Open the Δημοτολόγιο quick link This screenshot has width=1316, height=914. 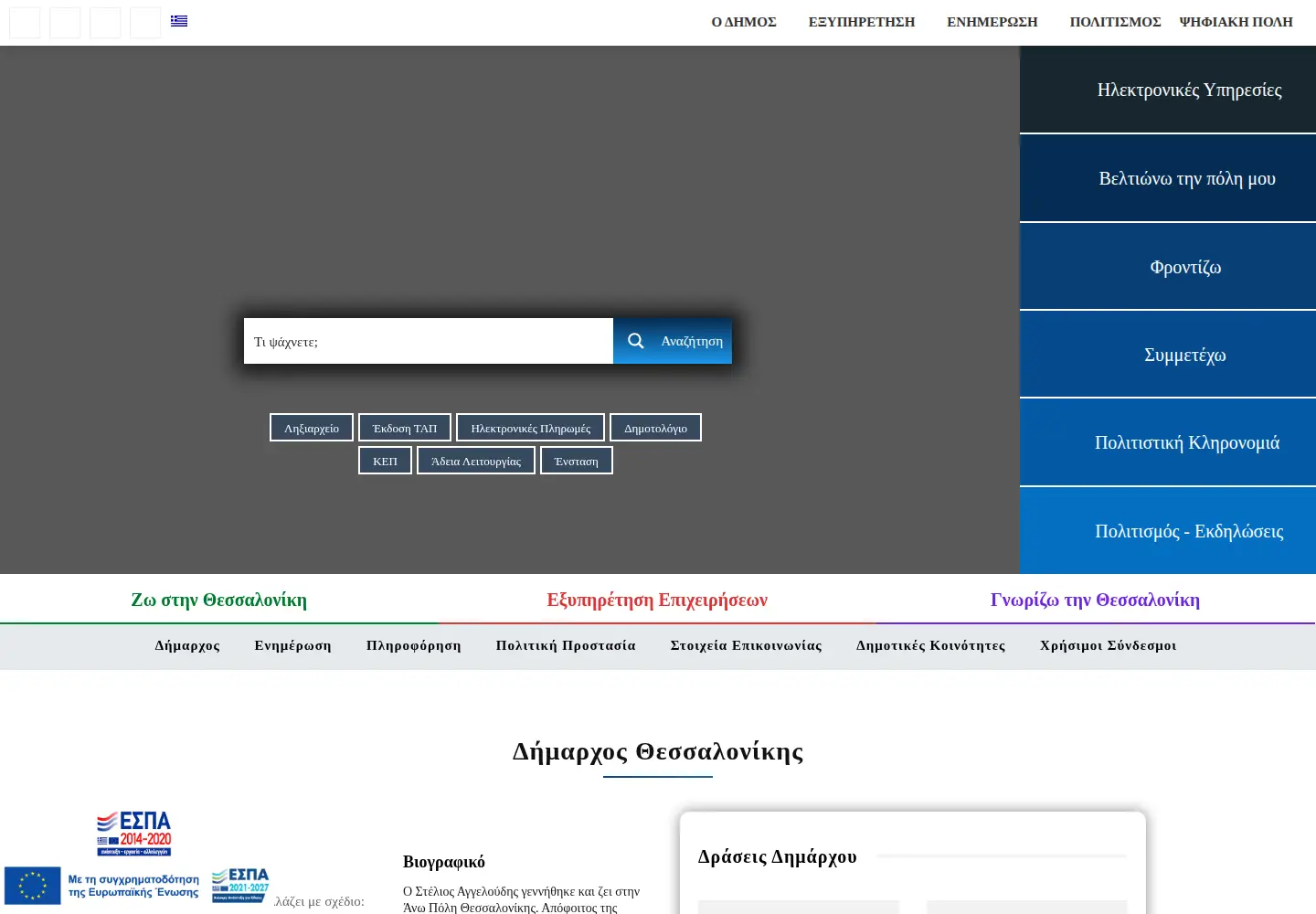pos(655,428)
